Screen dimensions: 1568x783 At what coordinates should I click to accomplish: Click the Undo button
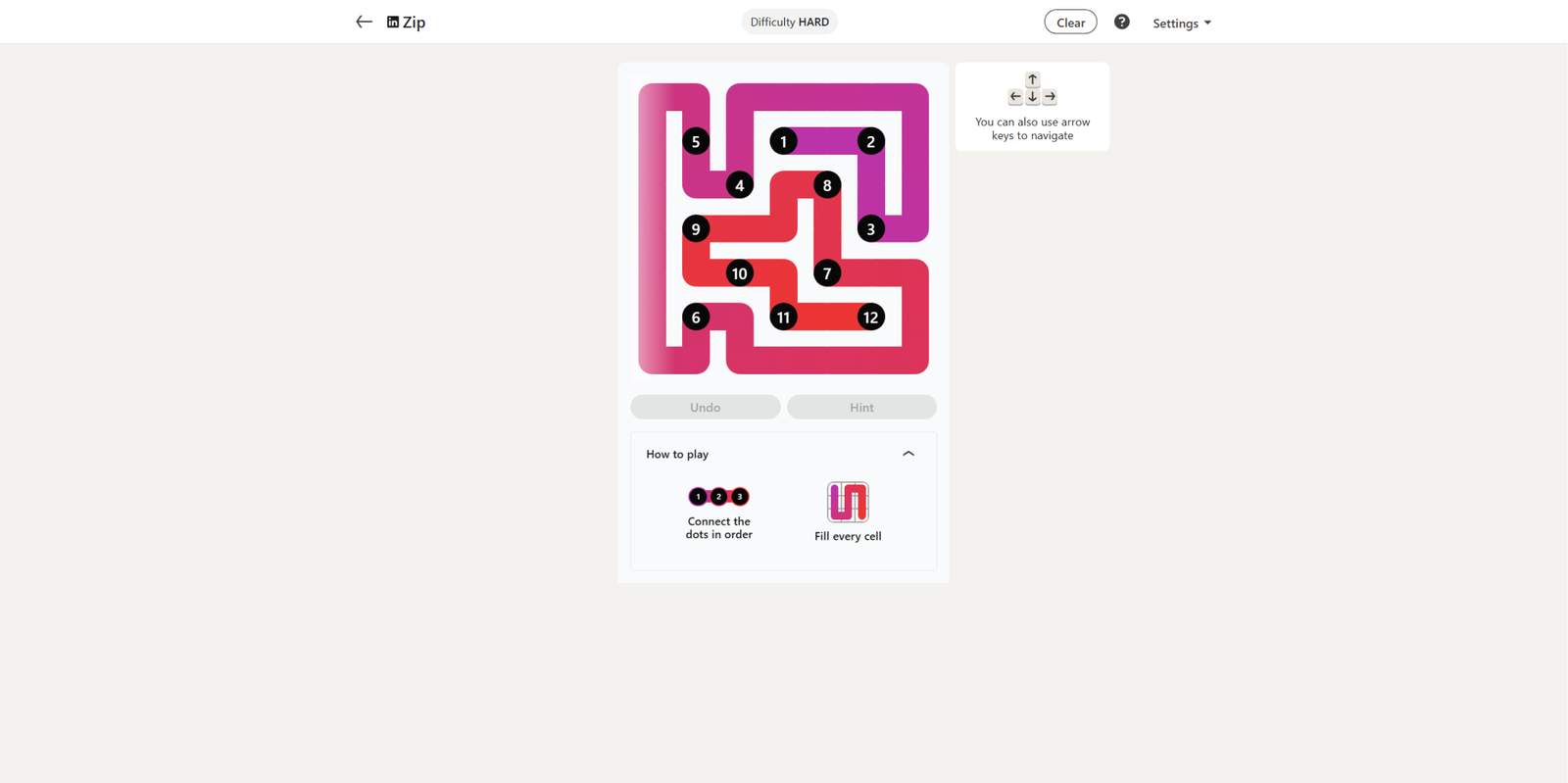[706, 407]
